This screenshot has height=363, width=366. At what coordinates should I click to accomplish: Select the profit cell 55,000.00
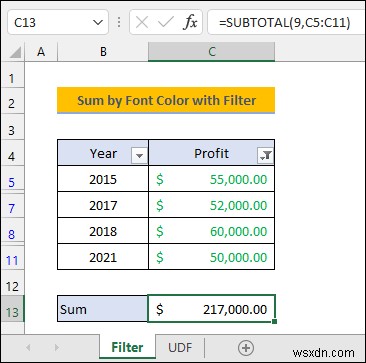click(x=212, y=179)
